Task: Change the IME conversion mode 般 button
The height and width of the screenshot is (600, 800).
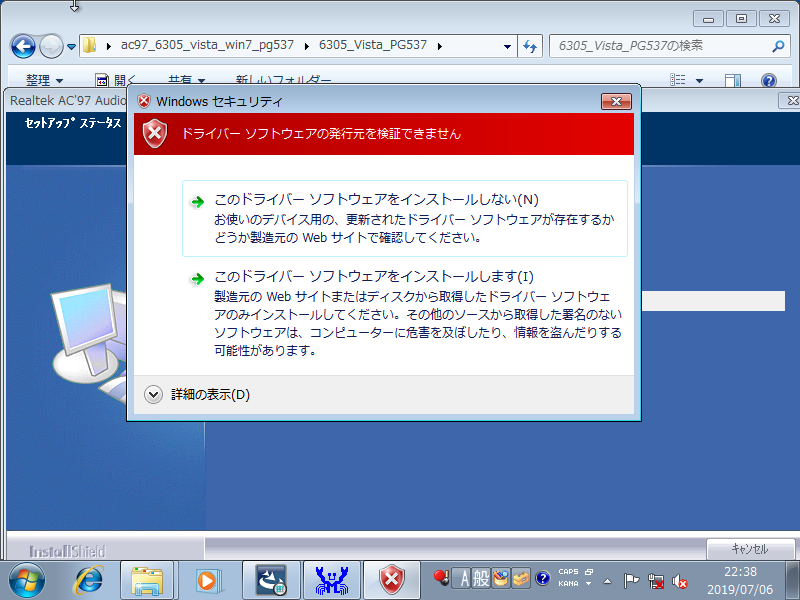Action: coord(481,579)
